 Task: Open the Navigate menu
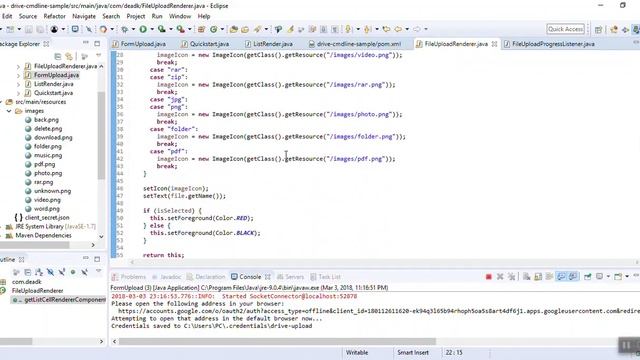[x=84, y=16]
